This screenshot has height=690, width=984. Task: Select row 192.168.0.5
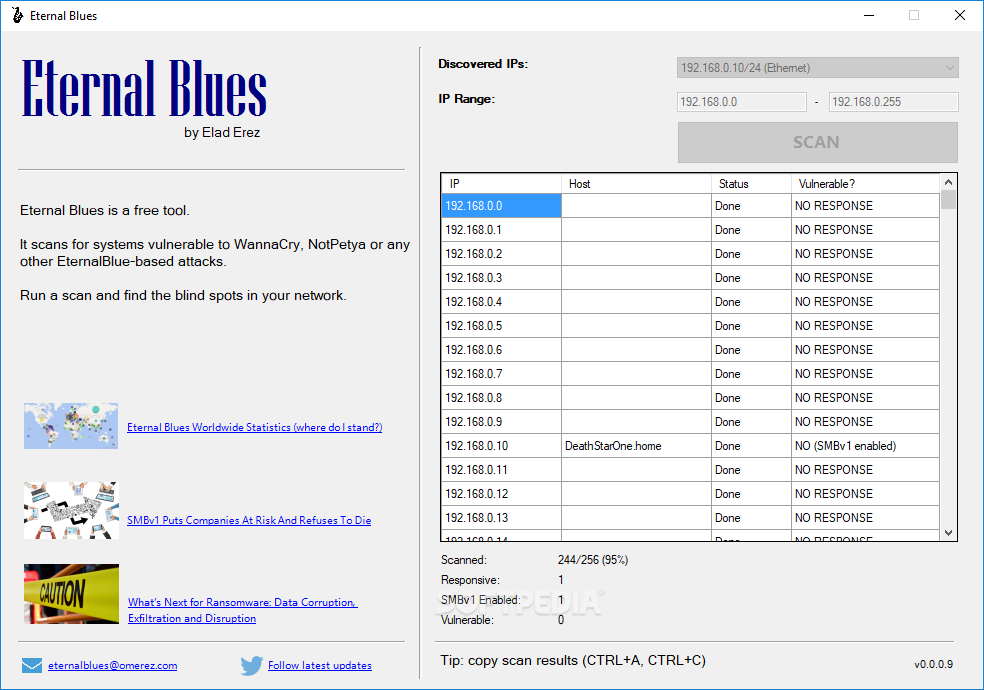pyautogui.click(x=690, y=326)
